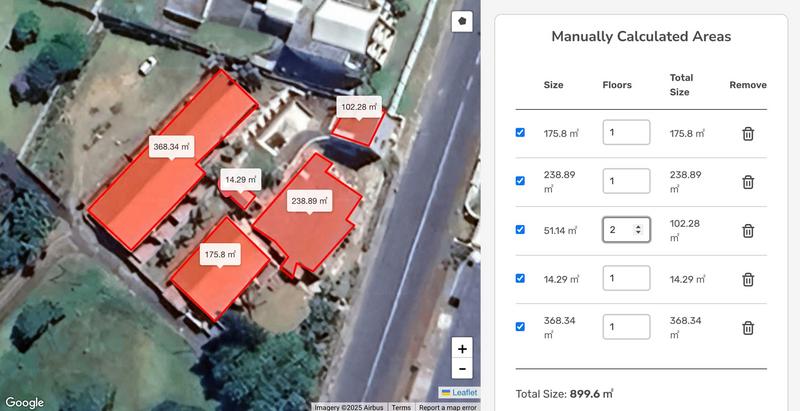This screenshot has width=800, height=411.
Task: Uncheck the 175.8 m² area checkbox
Action: tap(520, 133)
